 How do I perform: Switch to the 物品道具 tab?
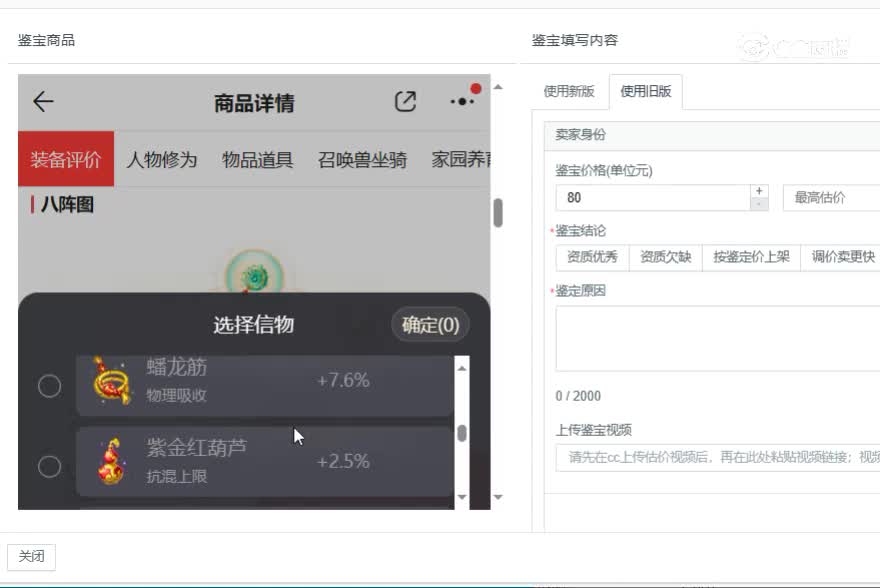(x=258, y=159)
